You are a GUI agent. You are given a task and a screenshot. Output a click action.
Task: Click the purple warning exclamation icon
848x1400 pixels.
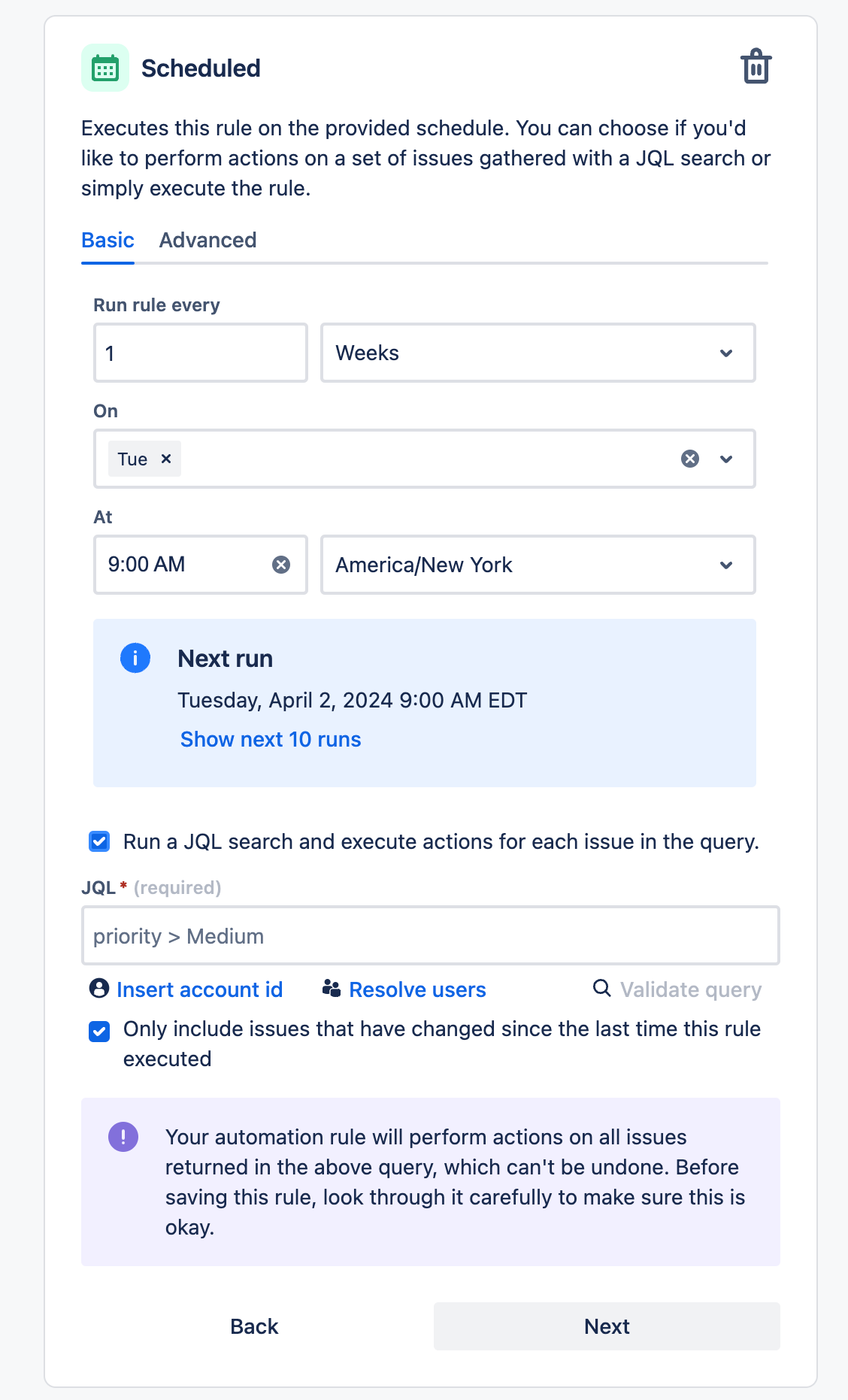pyautogui.click(x=123, y=1137)
